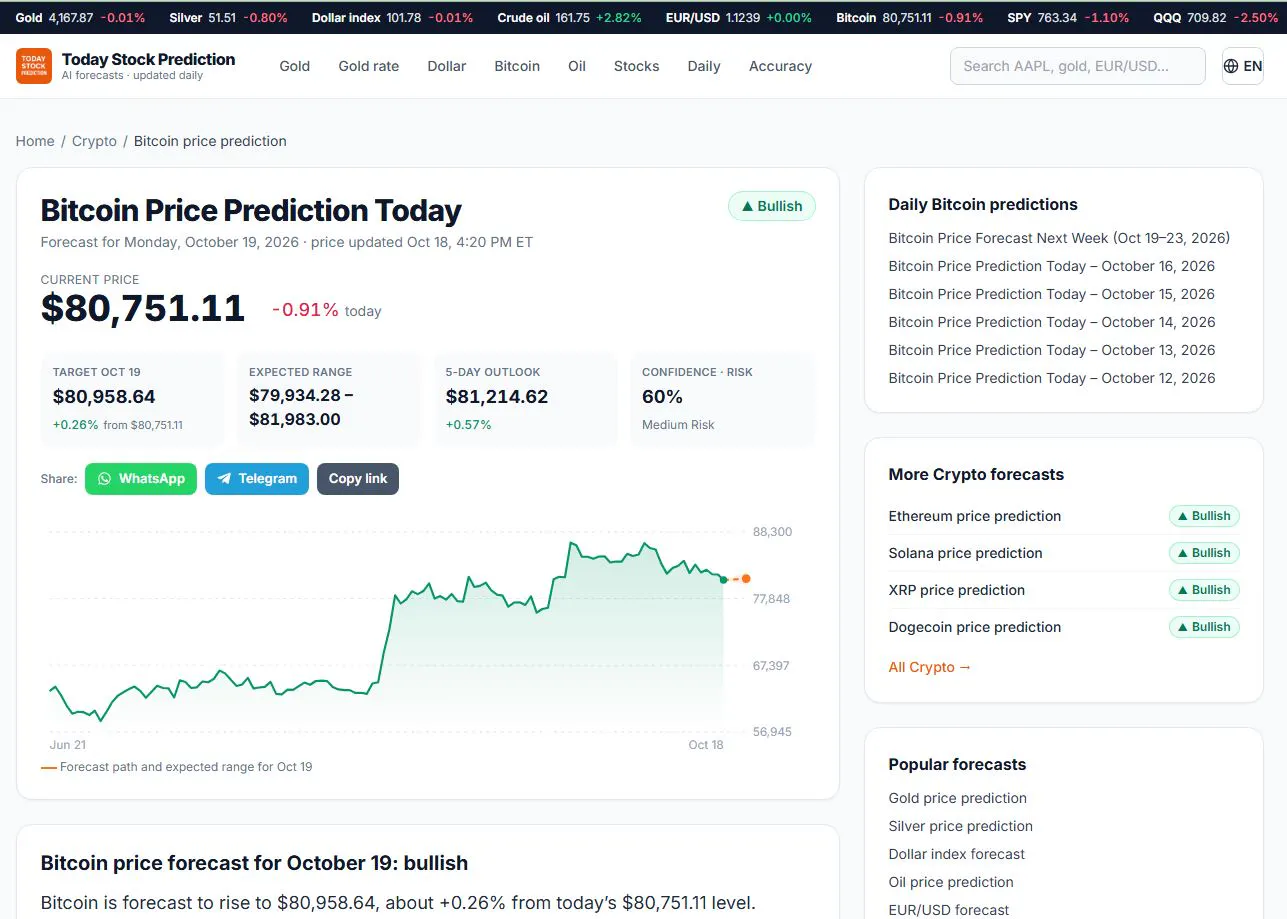Copy the page link
This screenshot has height=919, width=1287.
pyautogui.click(x=358, y=479)
